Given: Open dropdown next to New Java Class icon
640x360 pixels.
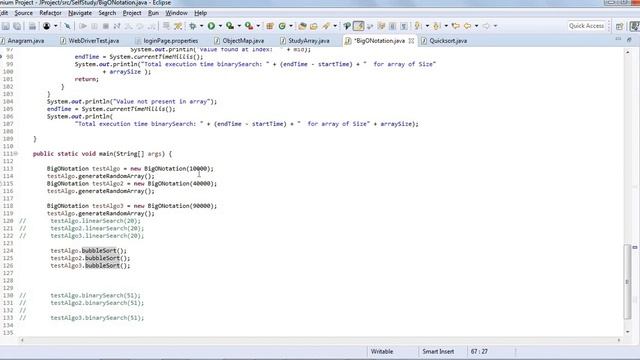Looking at the screenshot, I should [x=291, y=26].
